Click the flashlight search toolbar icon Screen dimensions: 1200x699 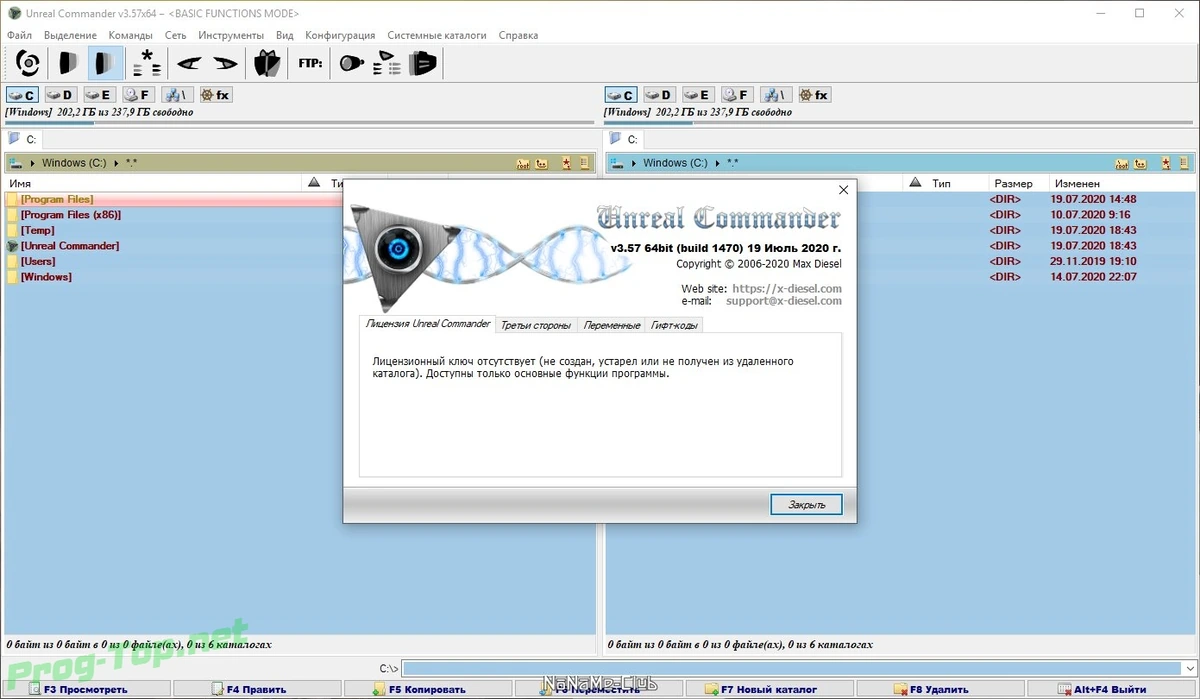coord(351,64)
